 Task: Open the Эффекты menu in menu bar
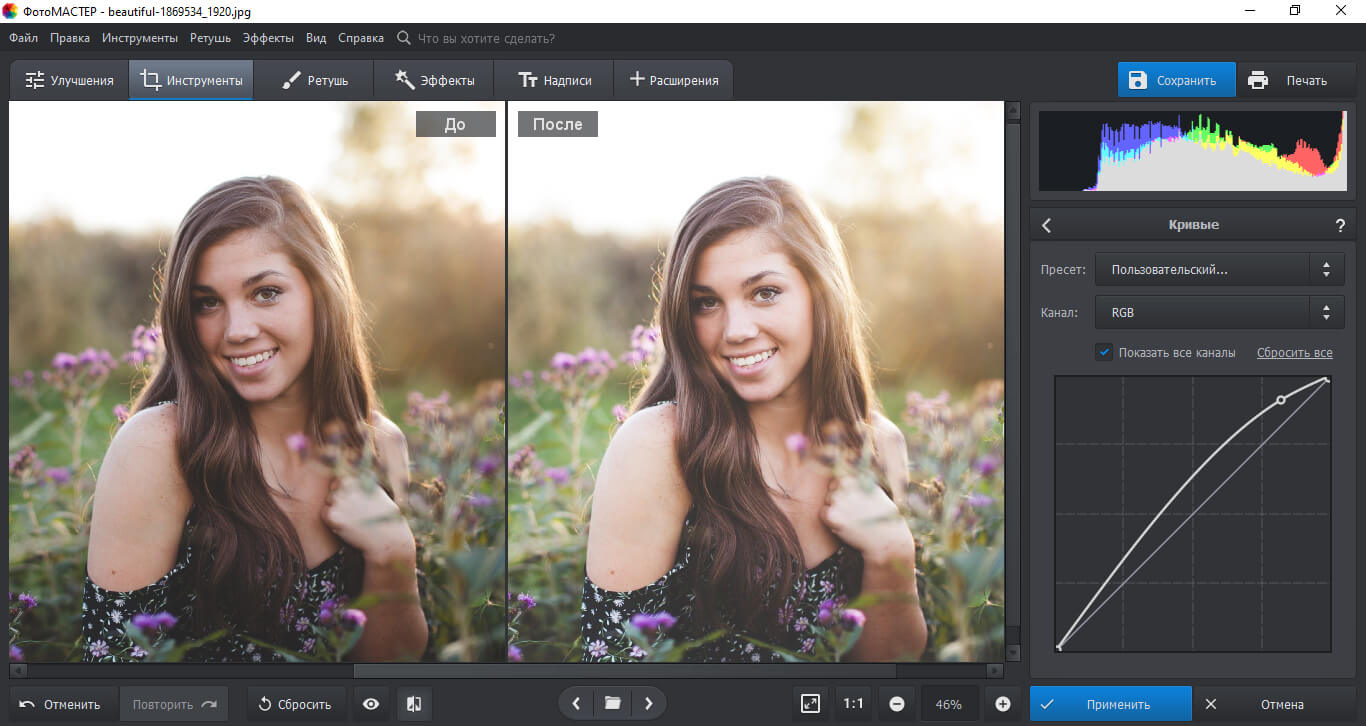pos(268,38)
